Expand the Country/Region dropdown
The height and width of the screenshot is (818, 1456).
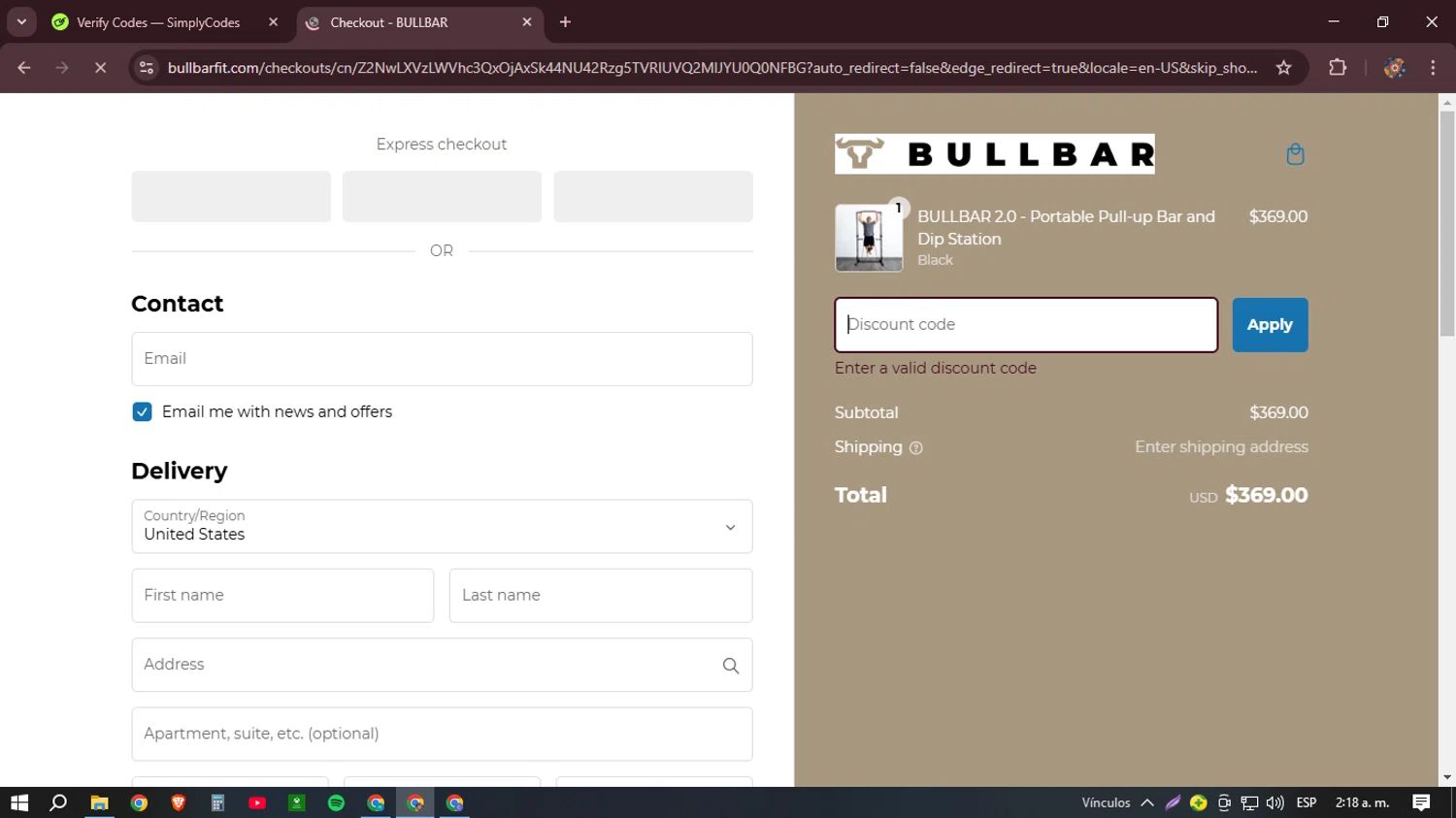pos(442,526)
